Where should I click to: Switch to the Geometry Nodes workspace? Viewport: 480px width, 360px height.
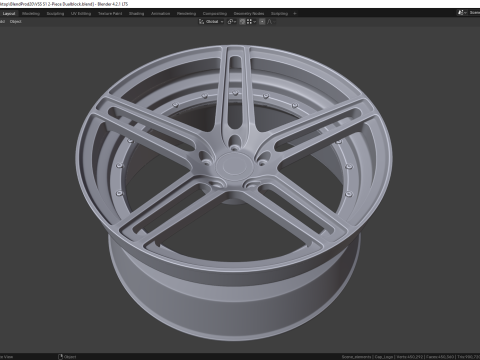coord(249,14)
